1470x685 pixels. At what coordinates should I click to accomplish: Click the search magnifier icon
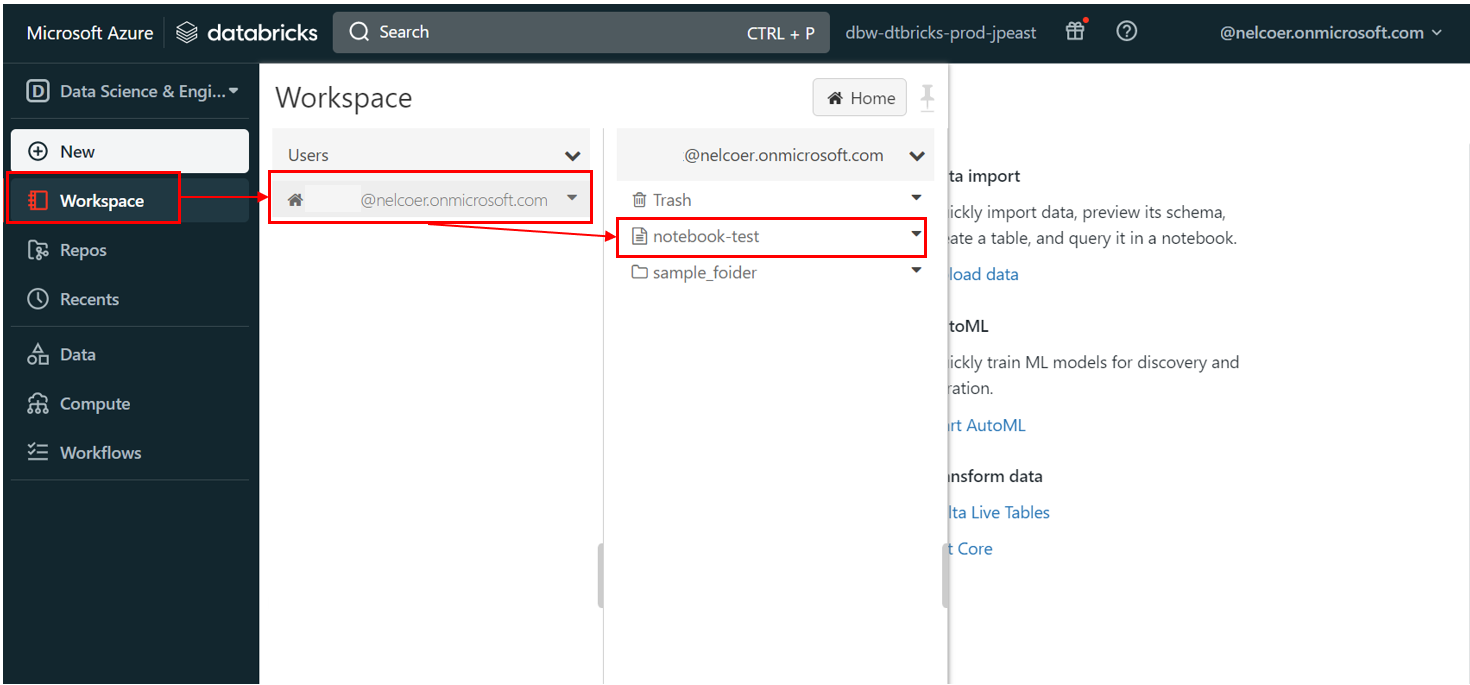click(x=359, y=32)
